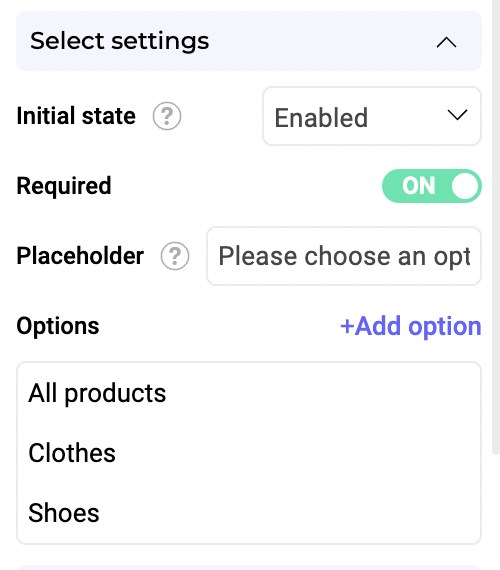Viewport: 500px width, 570px height.
Task: Click the Select settings header
Action: point(249,41)
